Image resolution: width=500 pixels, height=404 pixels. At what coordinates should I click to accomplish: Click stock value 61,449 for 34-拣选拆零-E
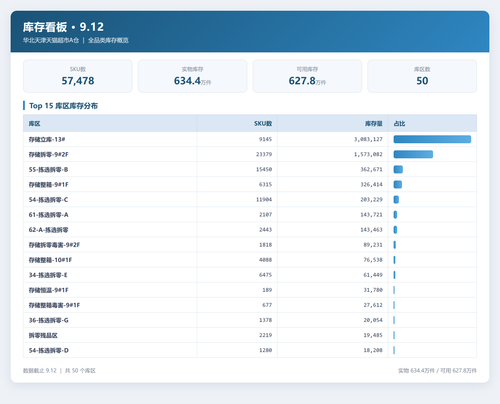point(373,275)
